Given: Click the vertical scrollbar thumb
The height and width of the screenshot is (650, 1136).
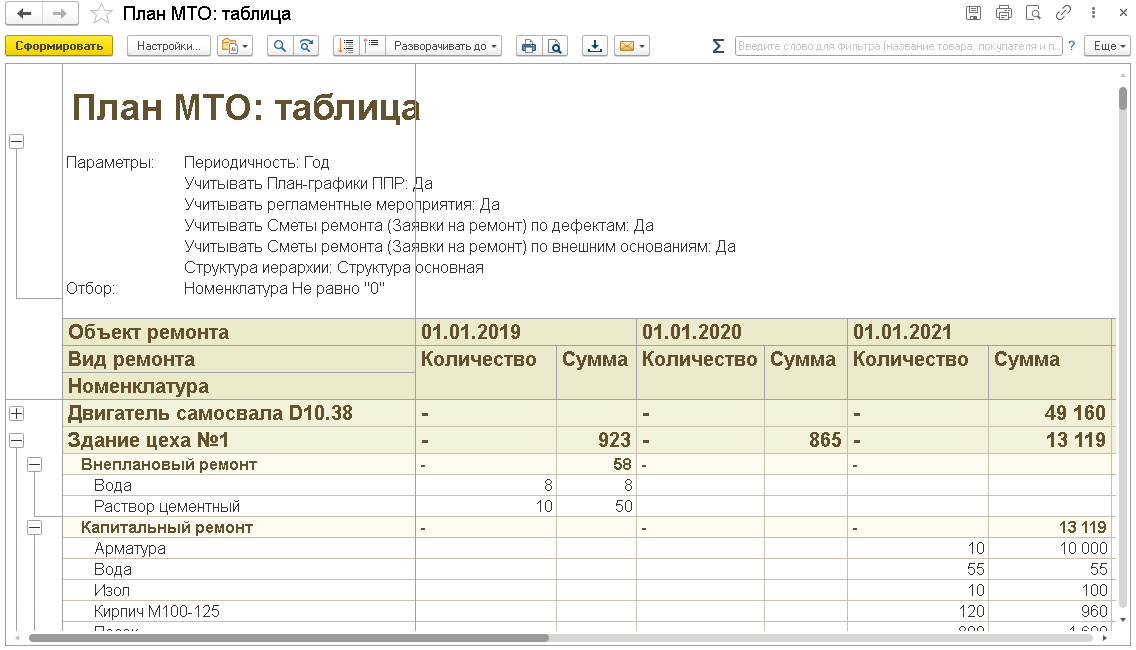Looking at the screenshot, I should pos(1123,98).
